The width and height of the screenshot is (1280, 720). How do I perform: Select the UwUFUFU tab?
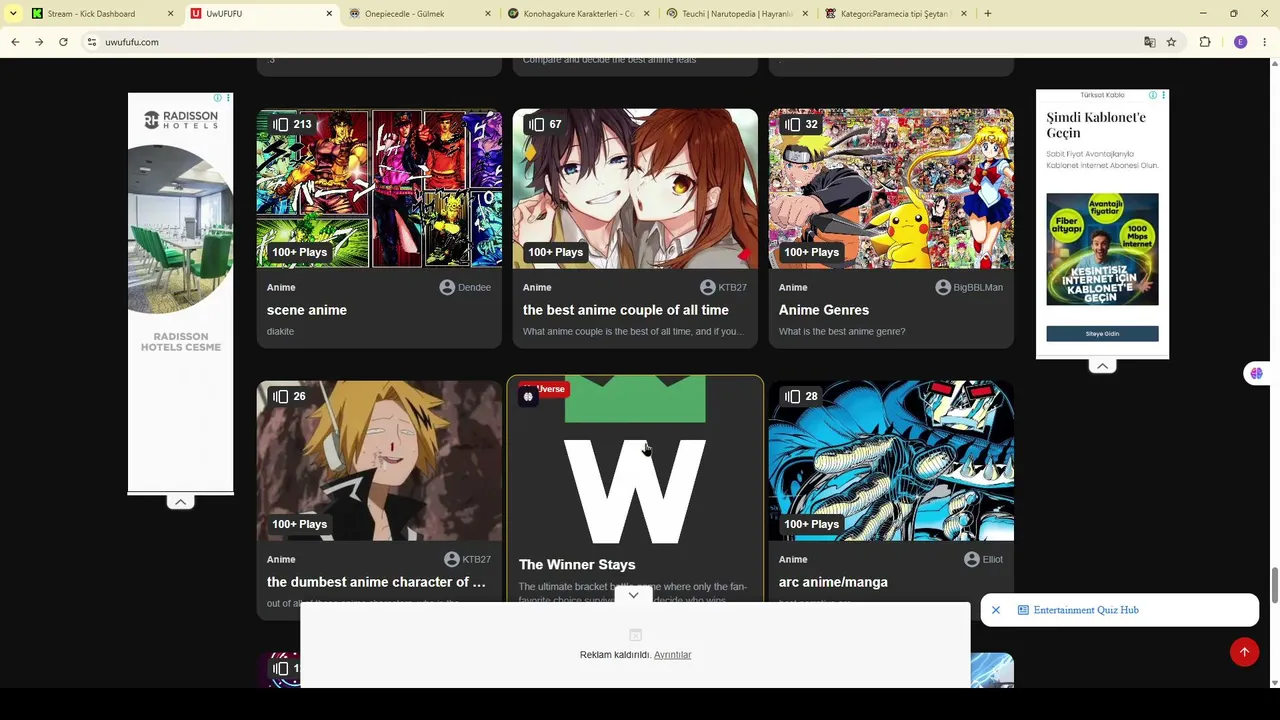pyautogui.click(x=260, y=14)
